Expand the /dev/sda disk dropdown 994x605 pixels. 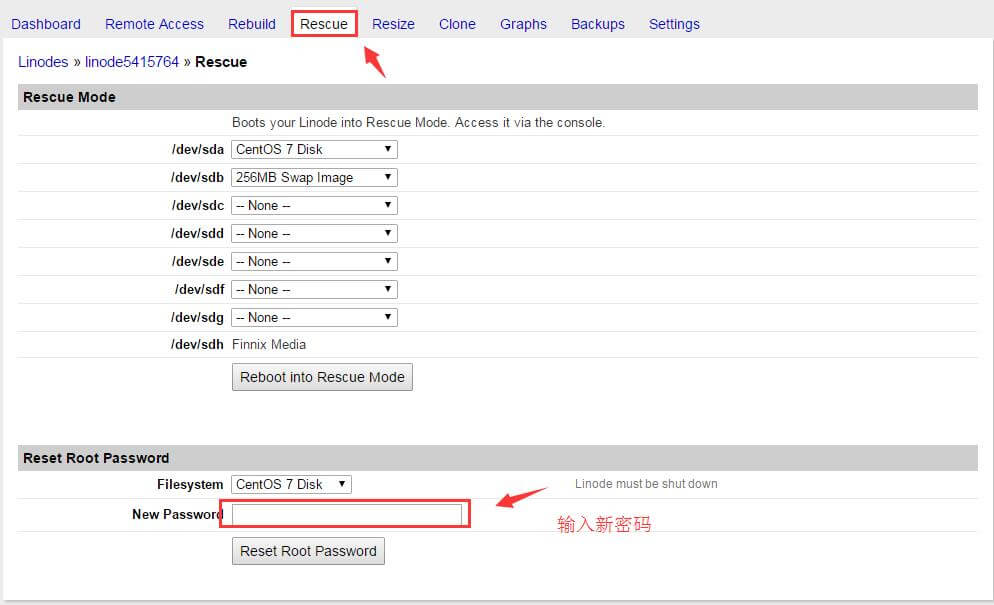(314, 149)
